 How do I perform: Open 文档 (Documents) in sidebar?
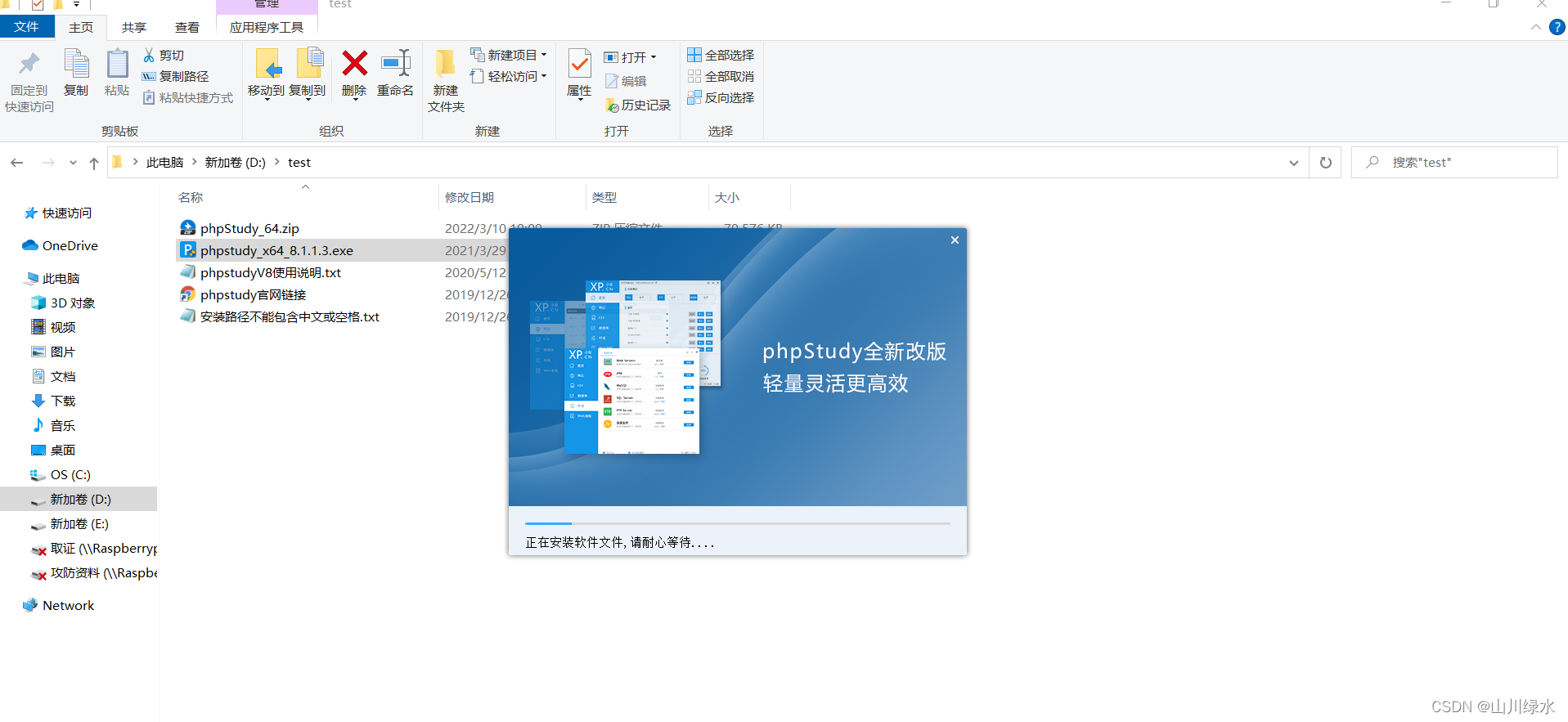pos(63,376)
